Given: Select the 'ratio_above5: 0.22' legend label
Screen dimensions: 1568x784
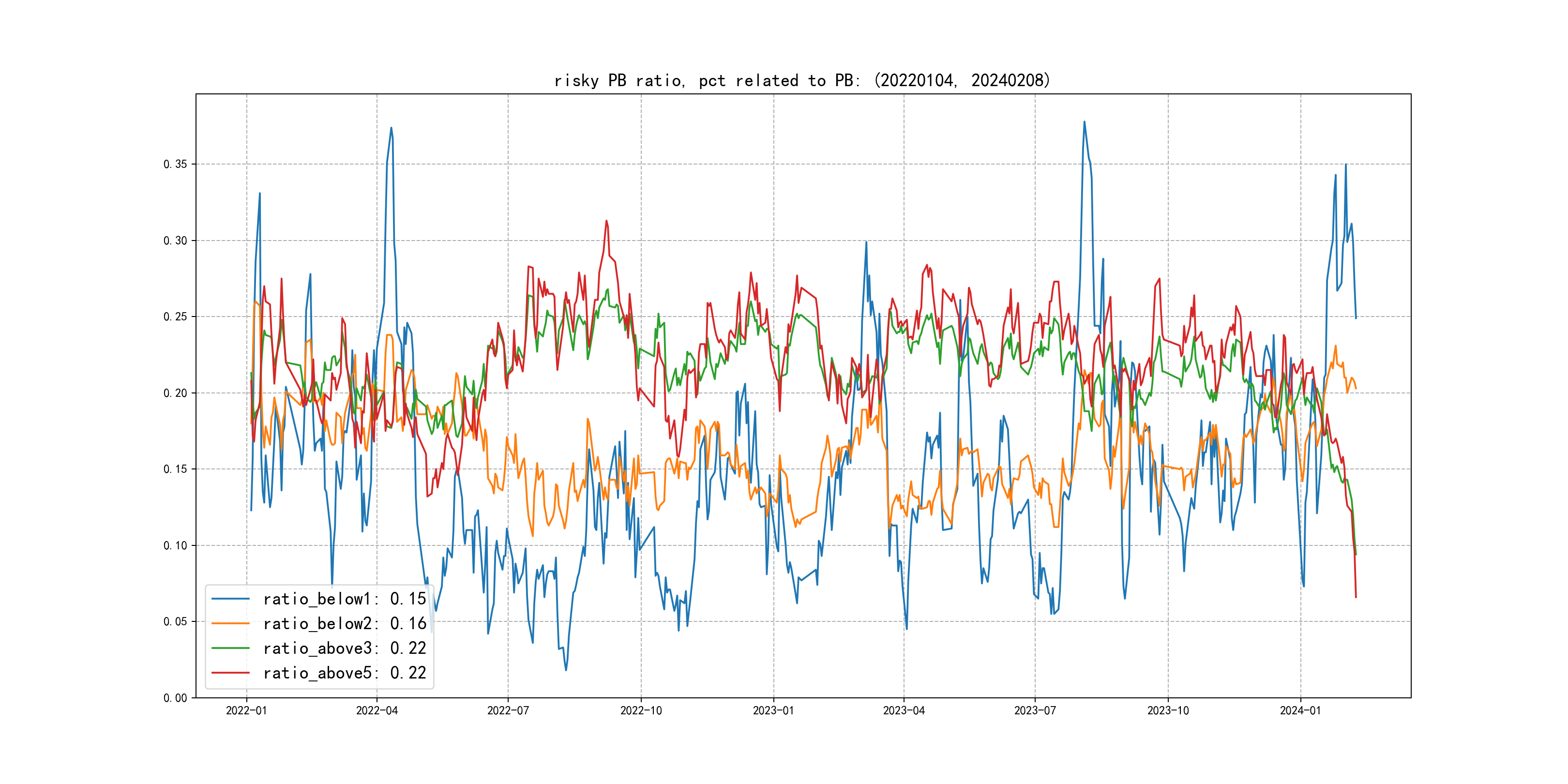Looking at the screenshot, I should pos(345,673).
